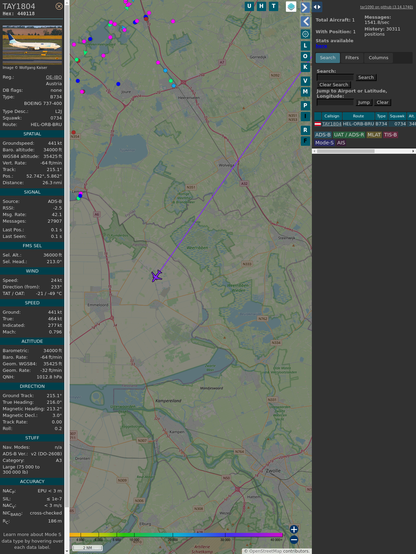Image resolution: width=416 pixels, height=554 pixels.
Task: Sort table by Type column
Action: 381,116
